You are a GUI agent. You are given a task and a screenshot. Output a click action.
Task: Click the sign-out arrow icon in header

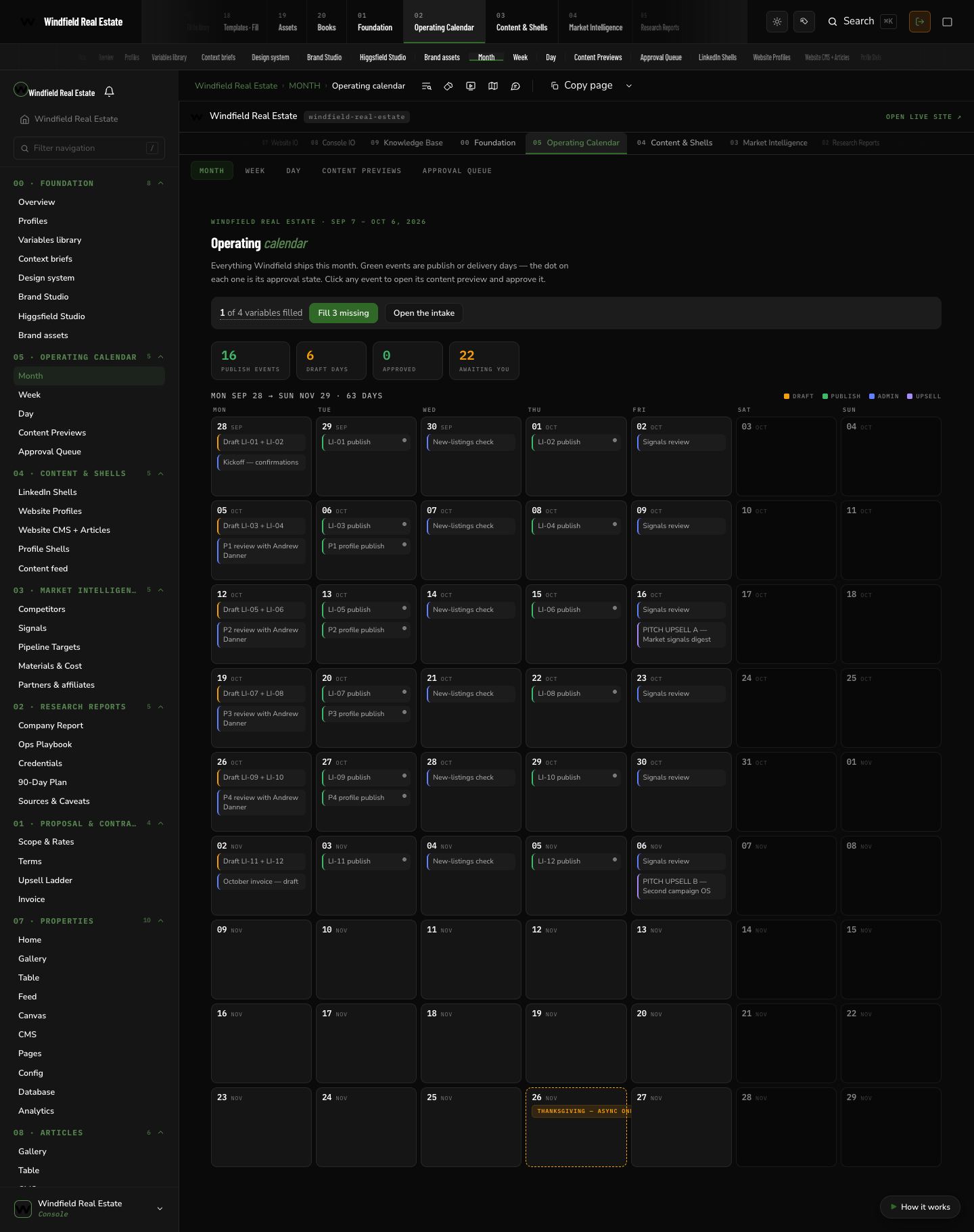(920, 22)
